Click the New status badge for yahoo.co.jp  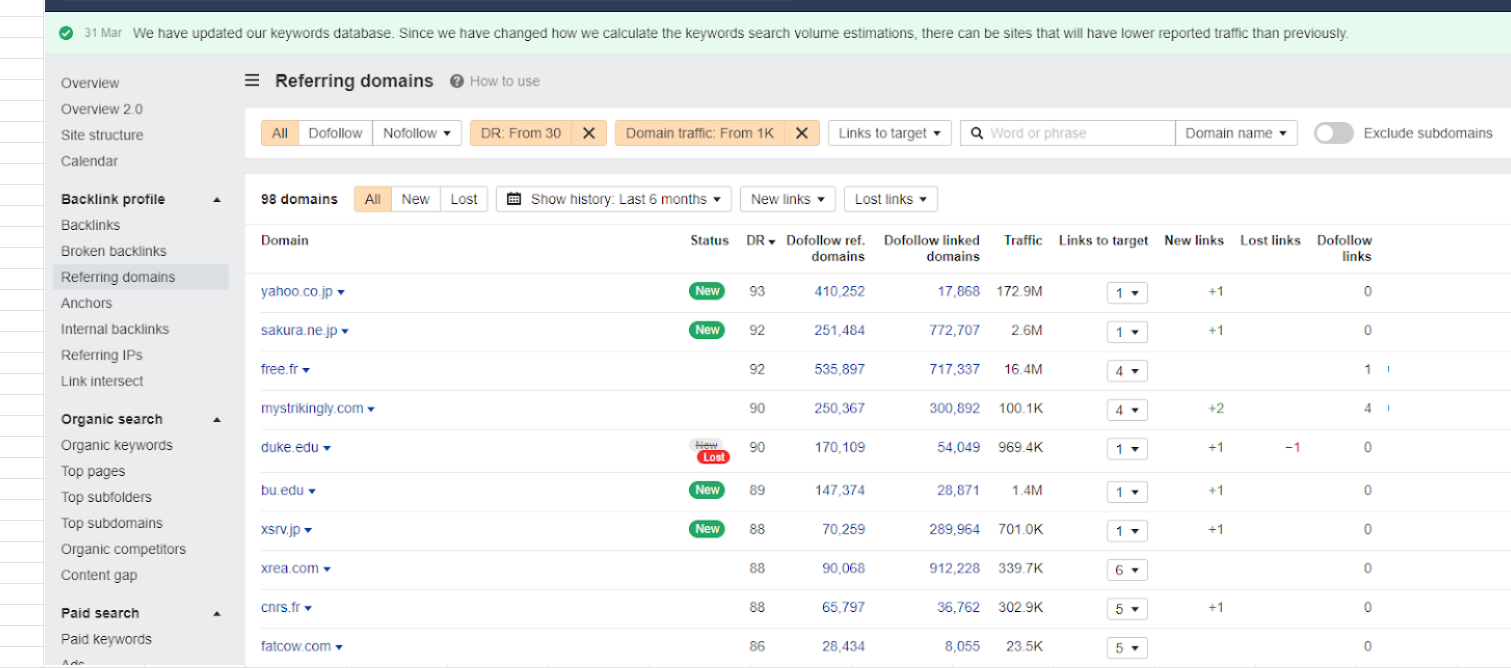point(707,291)
